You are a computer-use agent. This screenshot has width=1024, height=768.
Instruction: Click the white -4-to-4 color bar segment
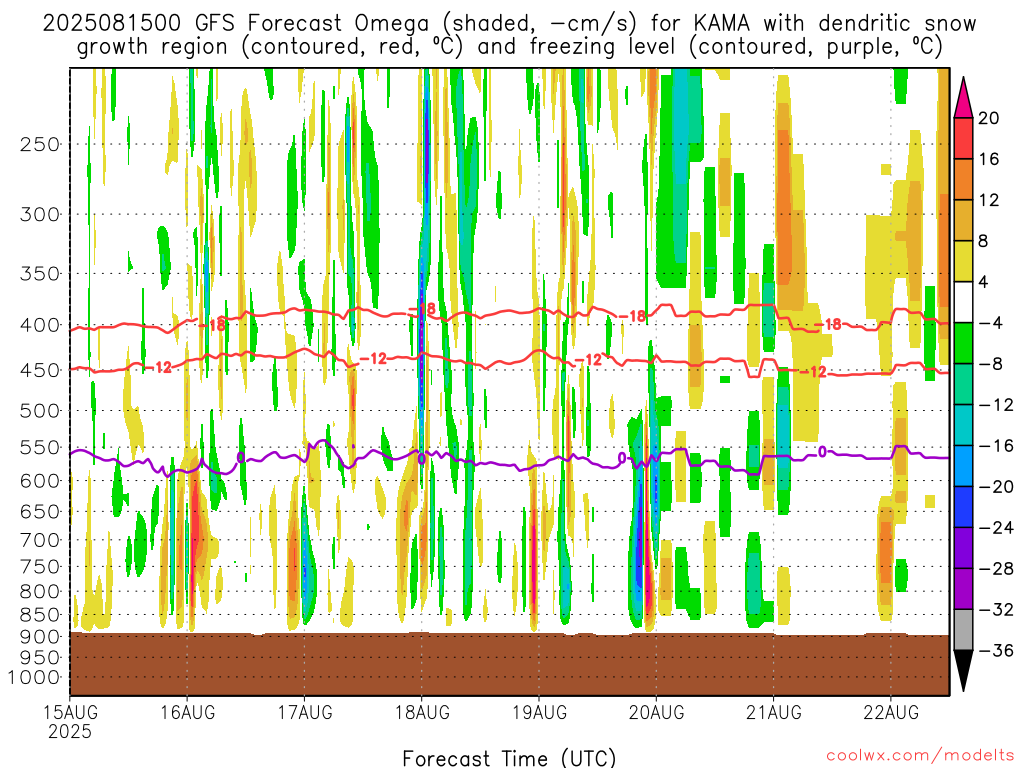pos(963,302)
